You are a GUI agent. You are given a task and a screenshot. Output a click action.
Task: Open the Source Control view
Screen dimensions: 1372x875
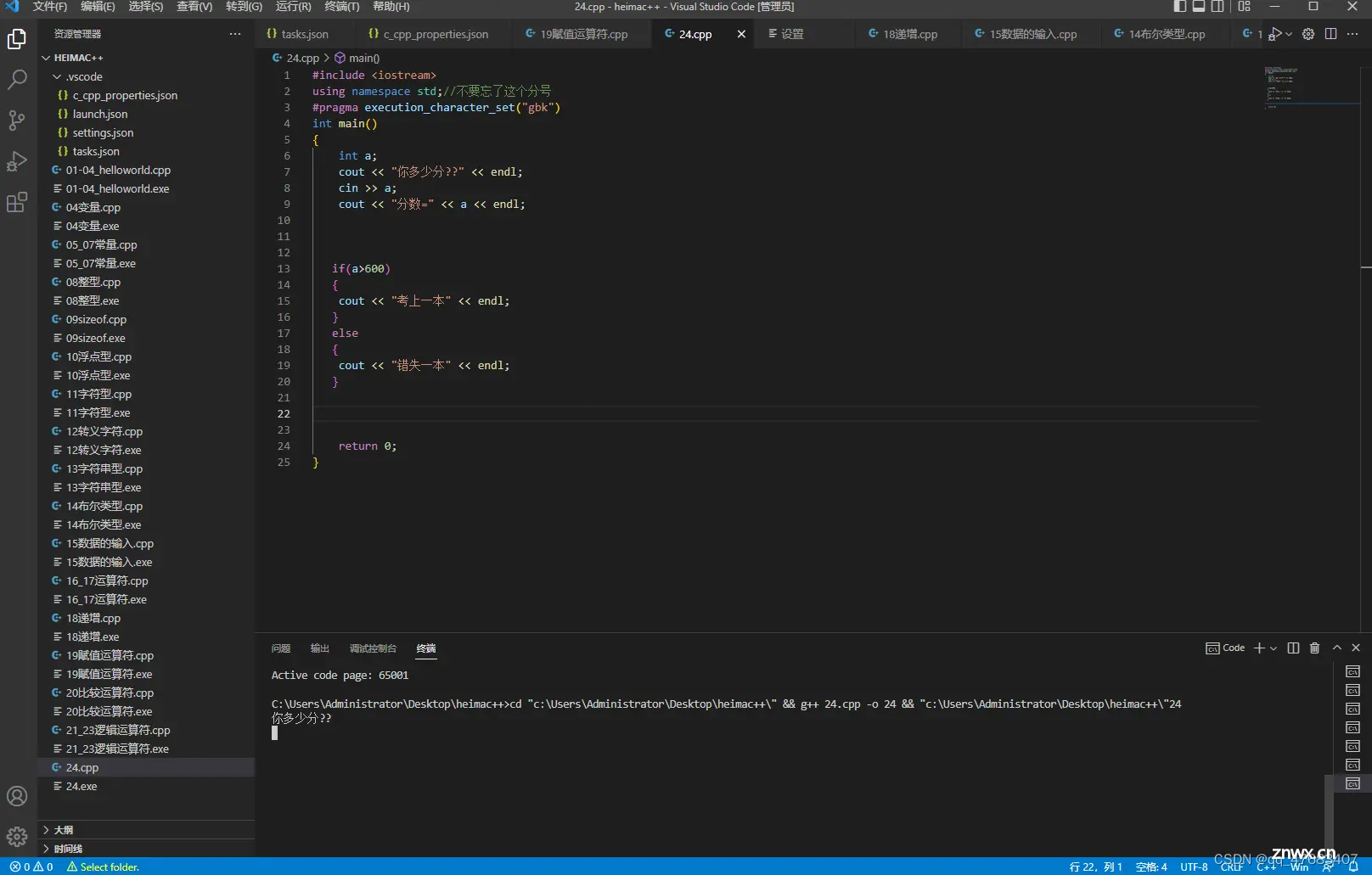pyautogui.click(x=17, y=121)
